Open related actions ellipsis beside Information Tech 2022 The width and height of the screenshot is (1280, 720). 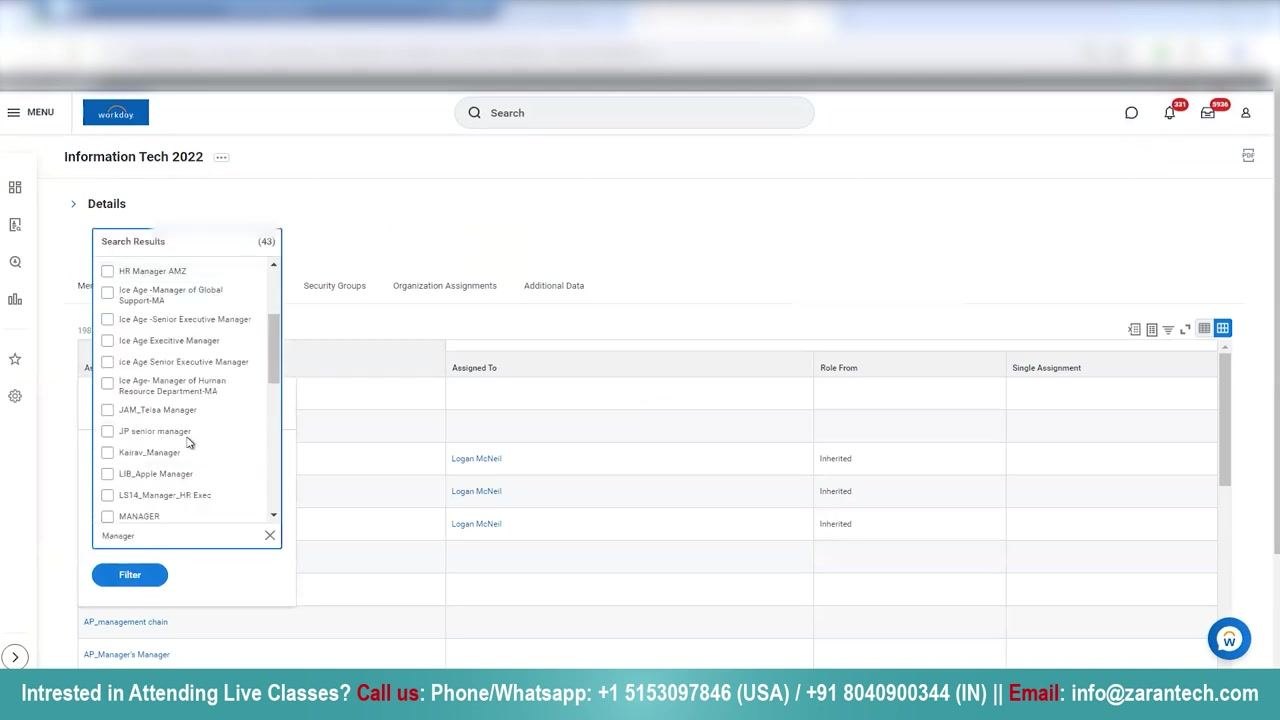222,157
